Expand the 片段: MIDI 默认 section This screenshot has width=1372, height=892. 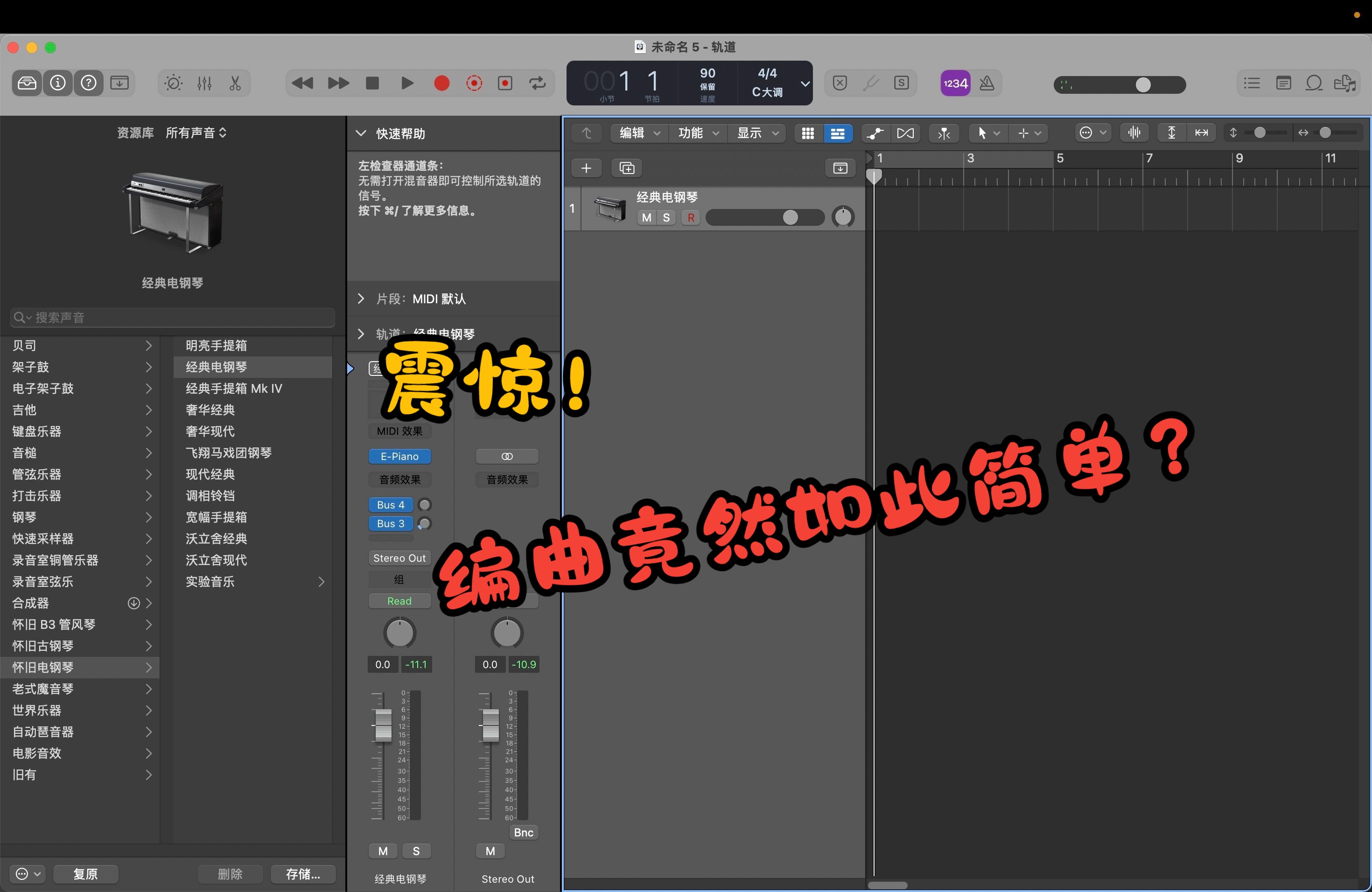(x=361, y=299)
